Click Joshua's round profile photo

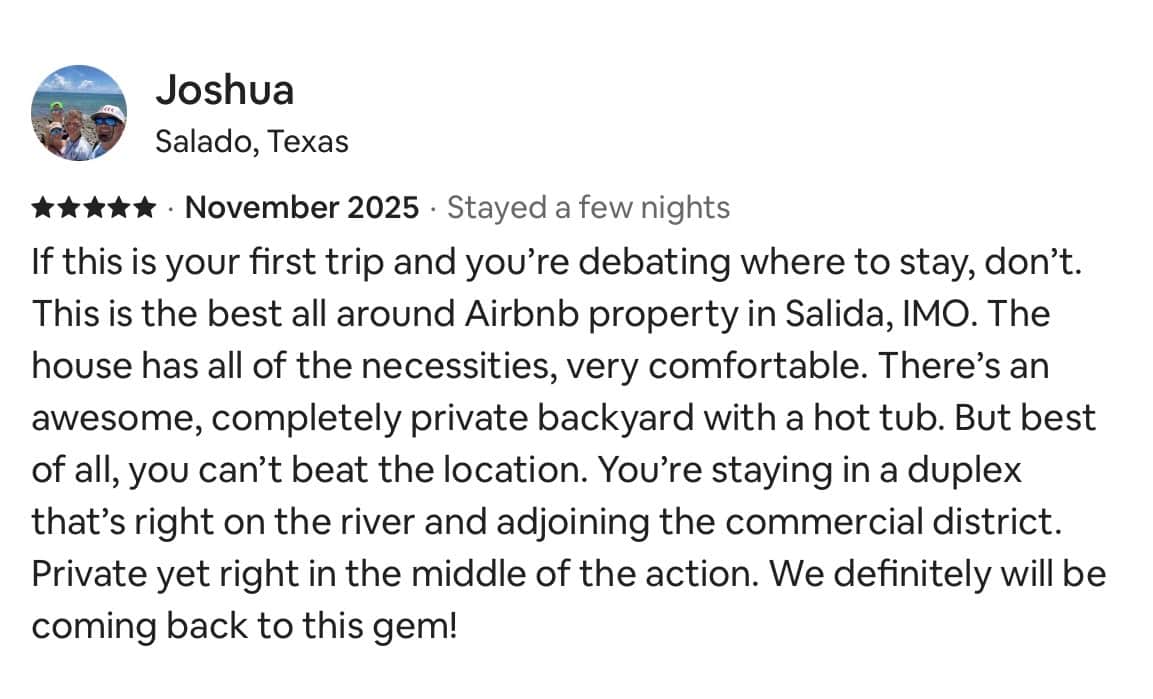79,113
